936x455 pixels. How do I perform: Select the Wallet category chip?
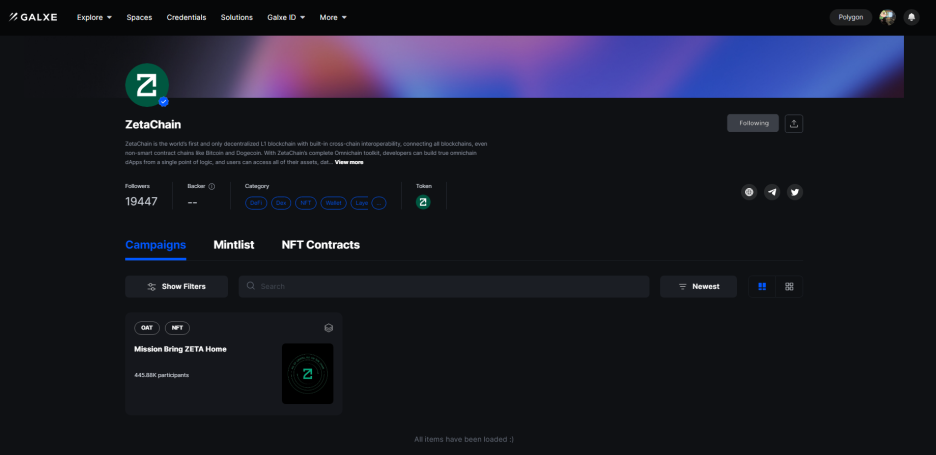(x=334, y=203)
